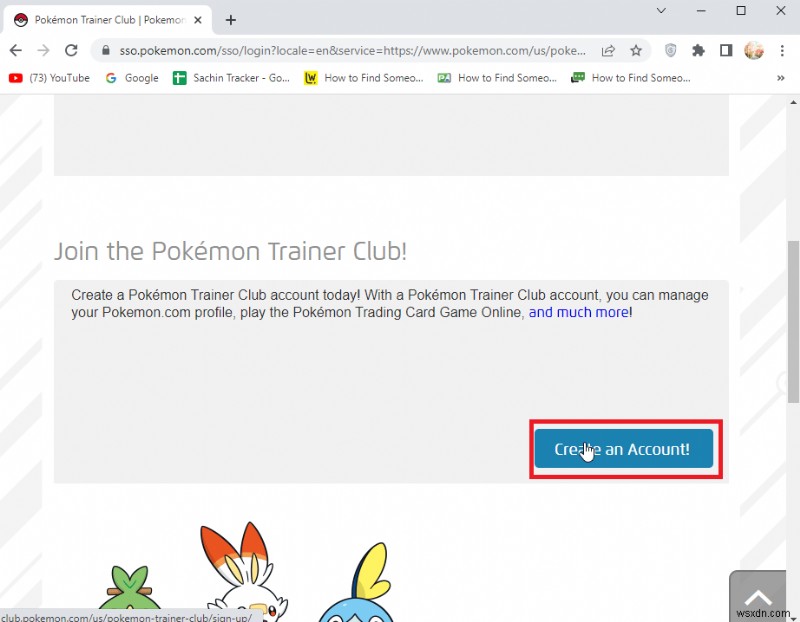Open the shield privacy extension
800x622 pixels.
[x=670, y=51]
